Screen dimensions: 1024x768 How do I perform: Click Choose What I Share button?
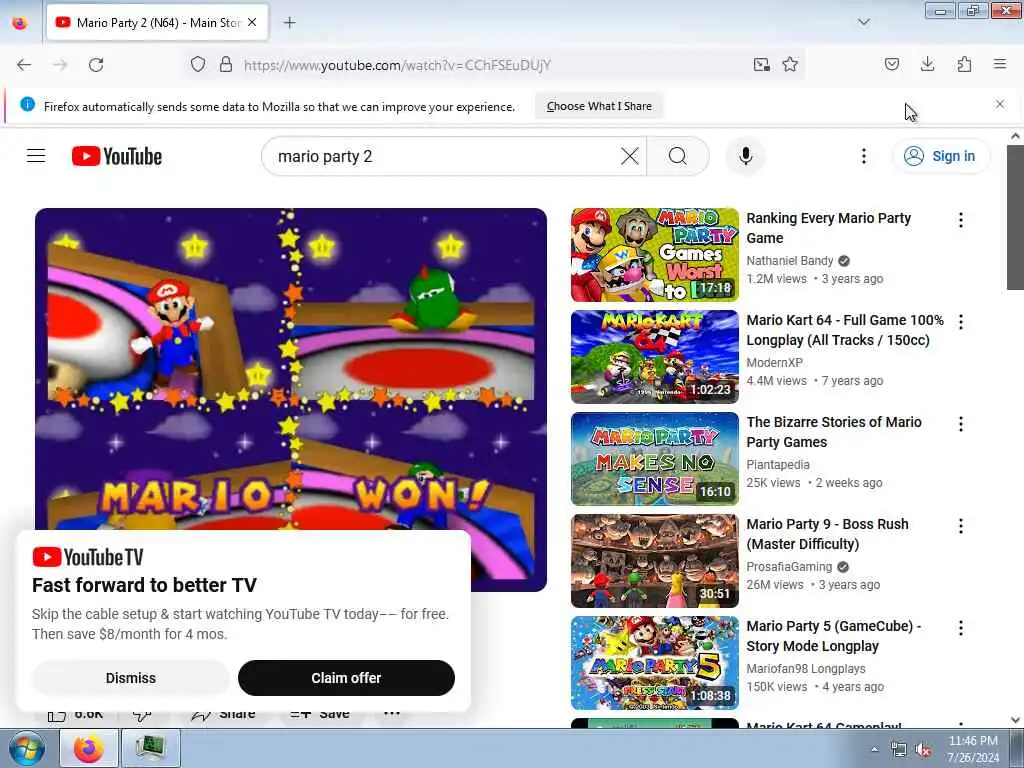pos(599,106)
